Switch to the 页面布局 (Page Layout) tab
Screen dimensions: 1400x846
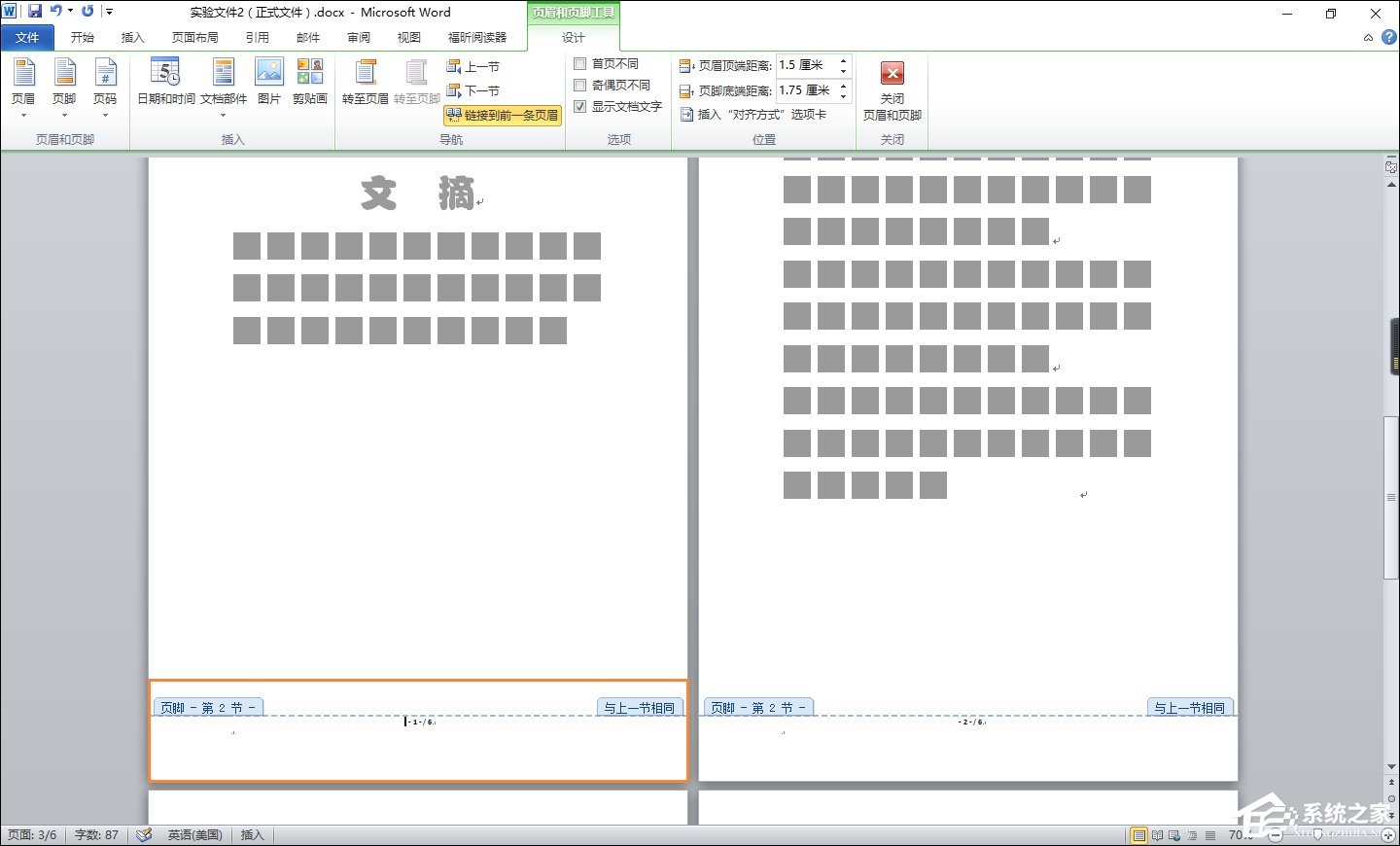click(195, 38)
